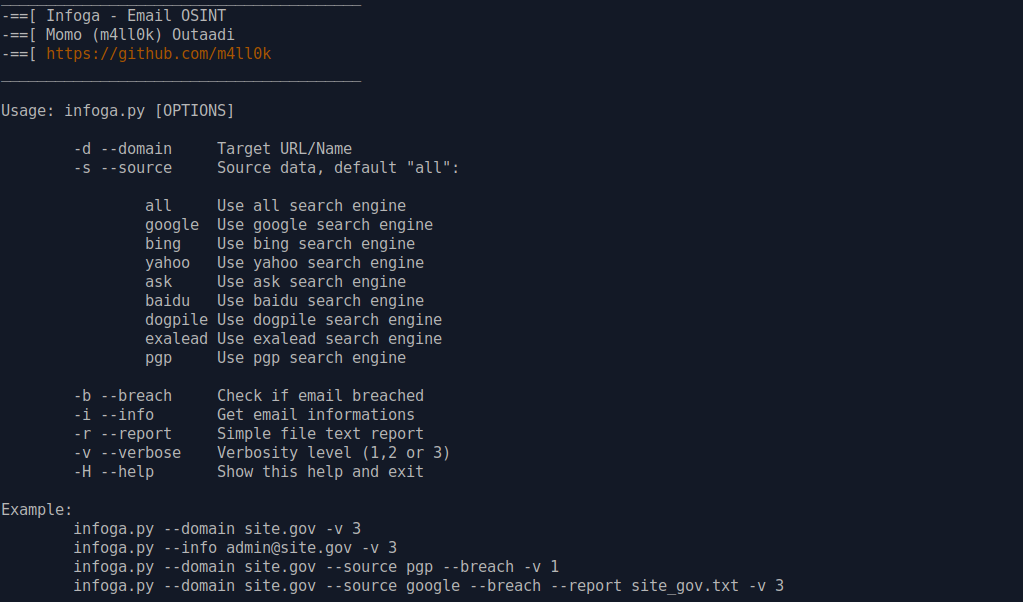Viewport: 1023px width, 602px height.
Task: Click the "dogpile" source entry
Action: tap(176, 320)
